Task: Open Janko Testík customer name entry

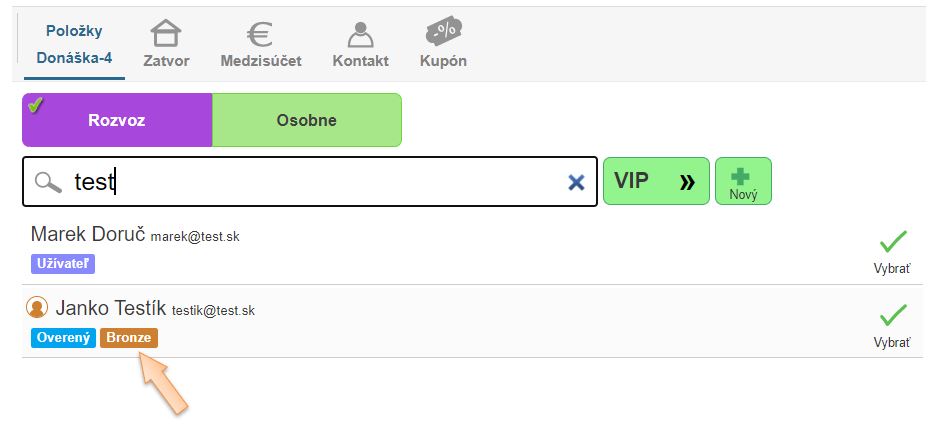Action: point(110,308)
